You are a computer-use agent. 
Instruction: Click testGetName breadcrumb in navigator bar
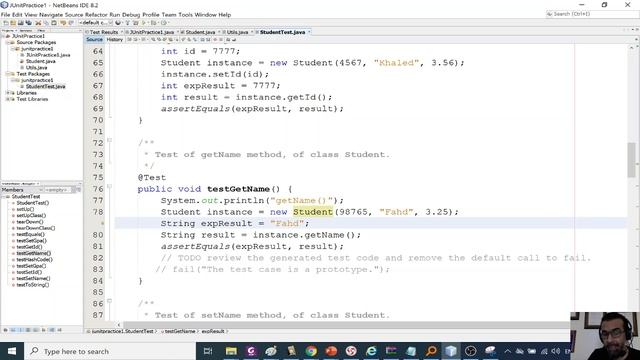(180, 331)
